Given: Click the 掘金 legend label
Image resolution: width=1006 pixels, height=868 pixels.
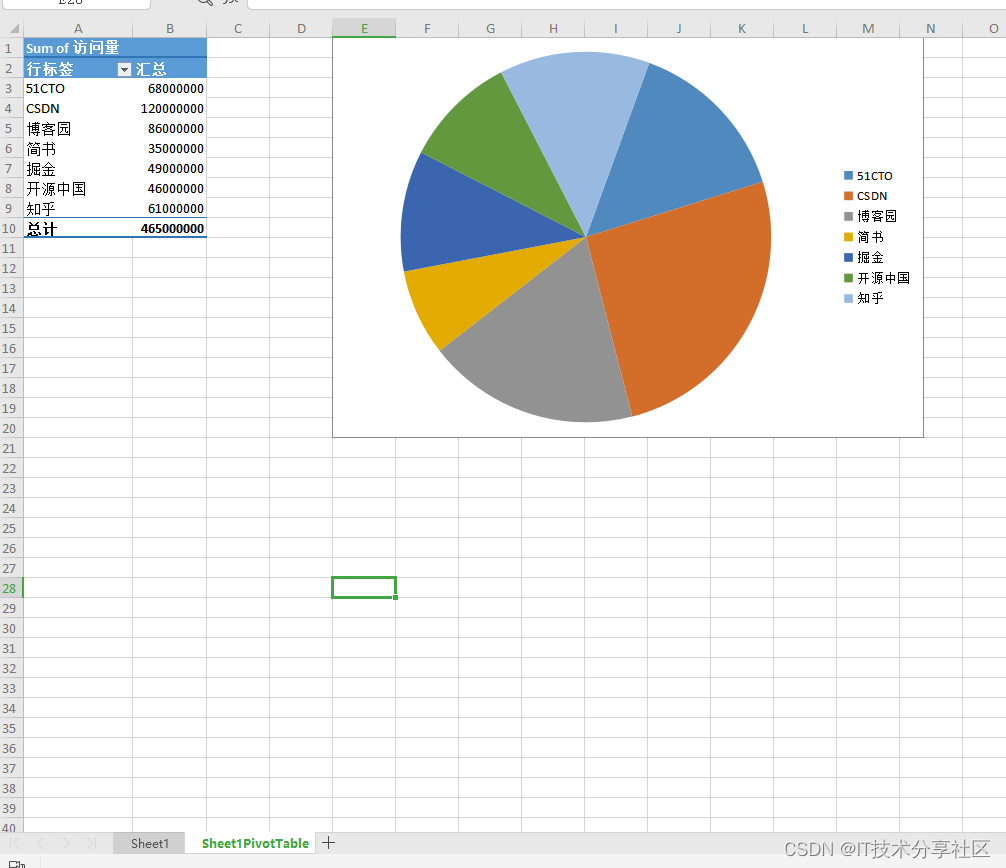Looking at the screenshot, I should [x=870, y=257].
